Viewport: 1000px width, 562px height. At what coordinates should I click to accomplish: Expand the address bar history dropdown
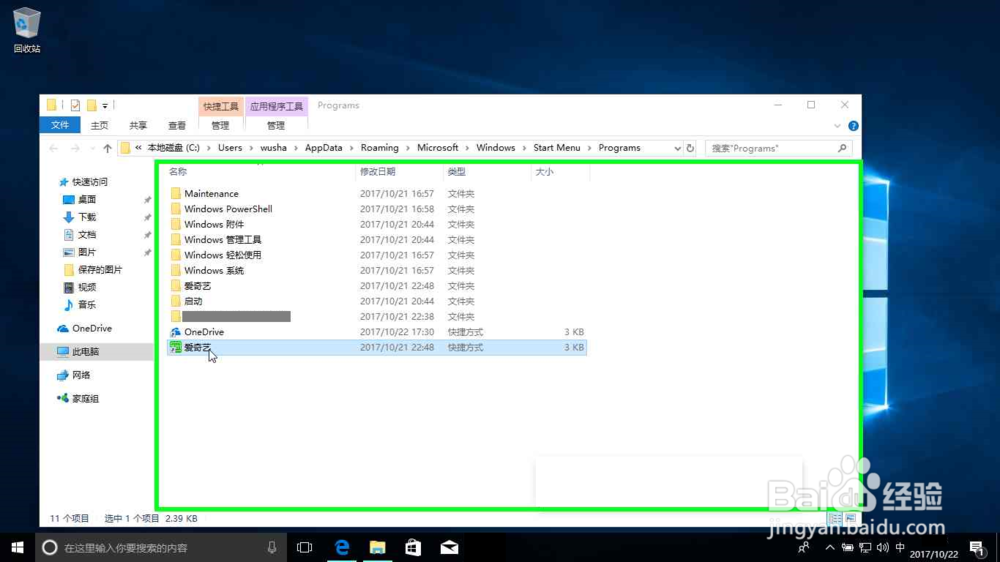coord(677,148)
